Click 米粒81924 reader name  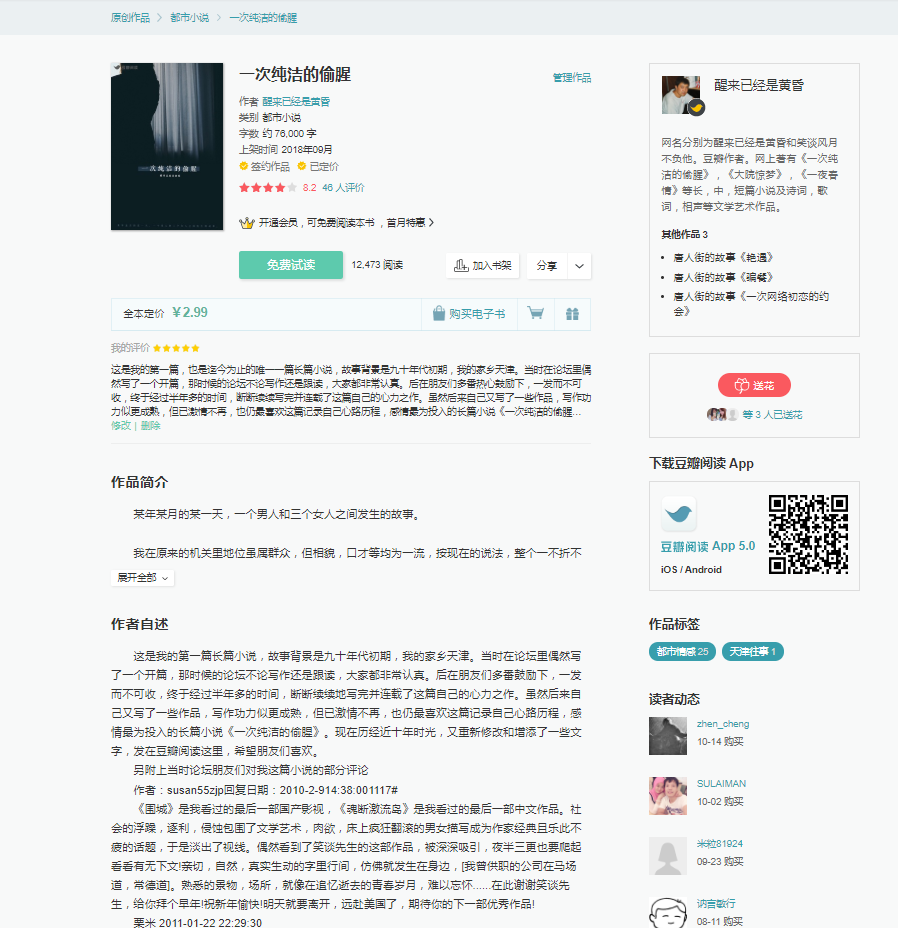click(720, 844)
